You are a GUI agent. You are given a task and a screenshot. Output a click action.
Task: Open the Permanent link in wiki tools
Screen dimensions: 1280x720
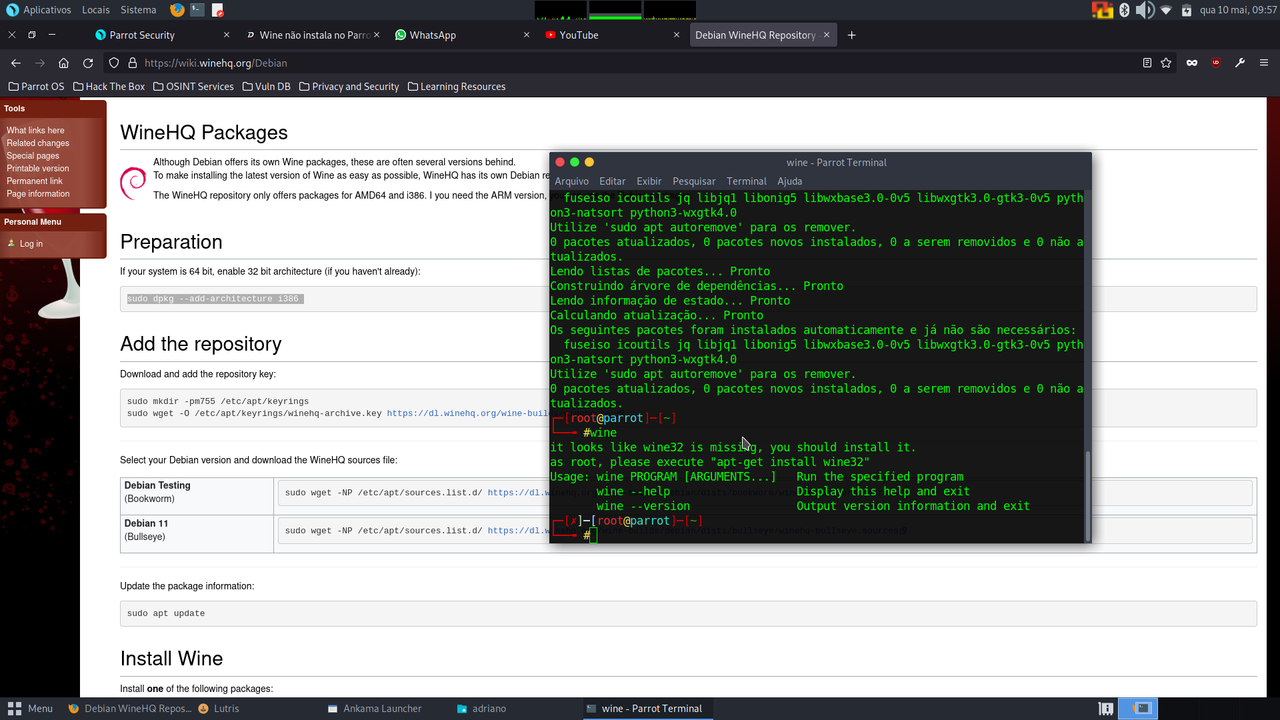[x=35, y=181]
